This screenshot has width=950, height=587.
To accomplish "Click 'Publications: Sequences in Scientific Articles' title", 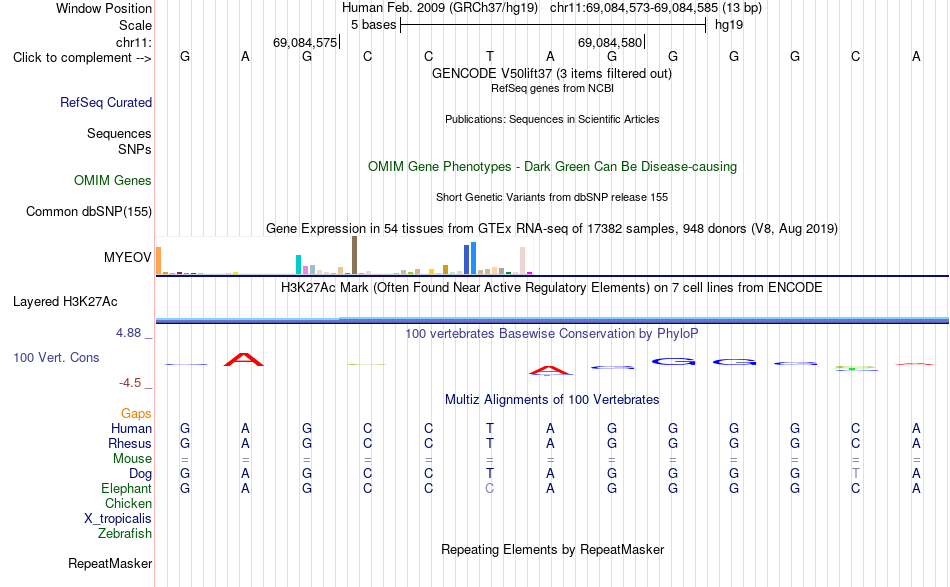I will coord(552,119).
